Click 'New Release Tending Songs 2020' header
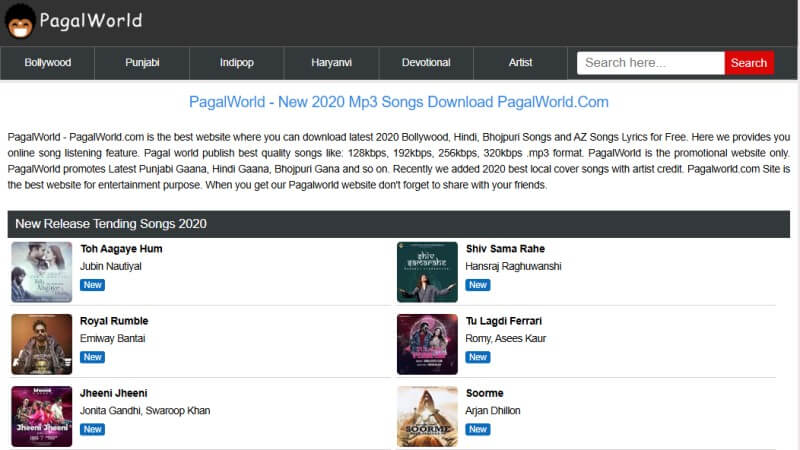 click(x=398, y=224)
